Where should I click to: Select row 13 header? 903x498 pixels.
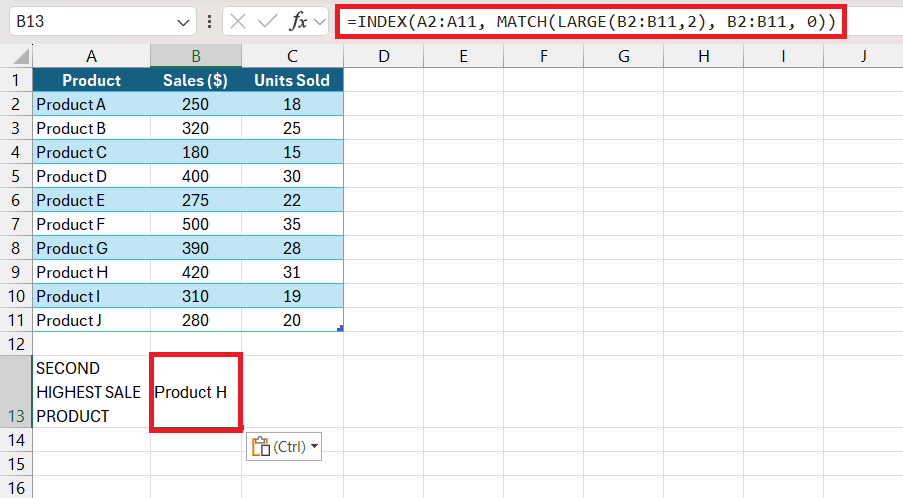[16, 392]
